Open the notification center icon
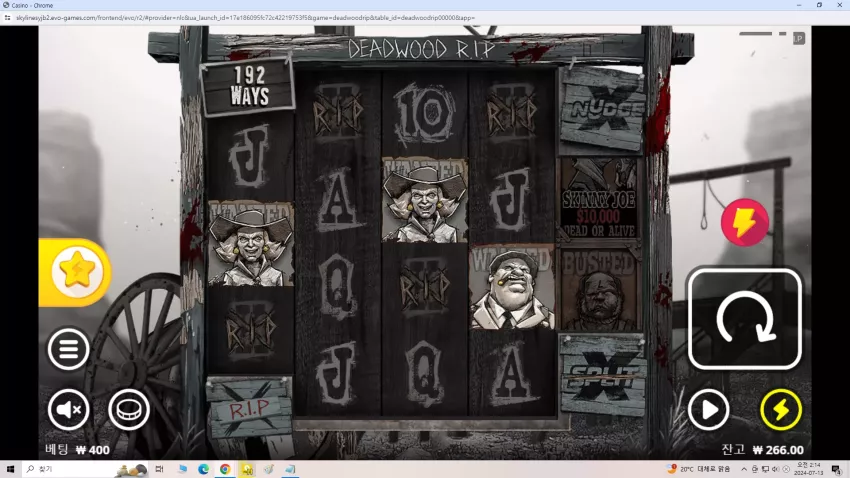This screenshot has width=850, height=478. click(x=836, y=469)
